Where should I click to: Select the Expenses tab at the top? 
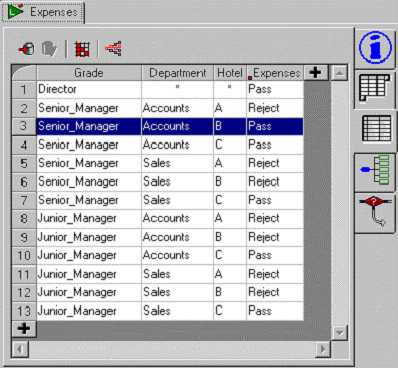click(x=43, y=12)
